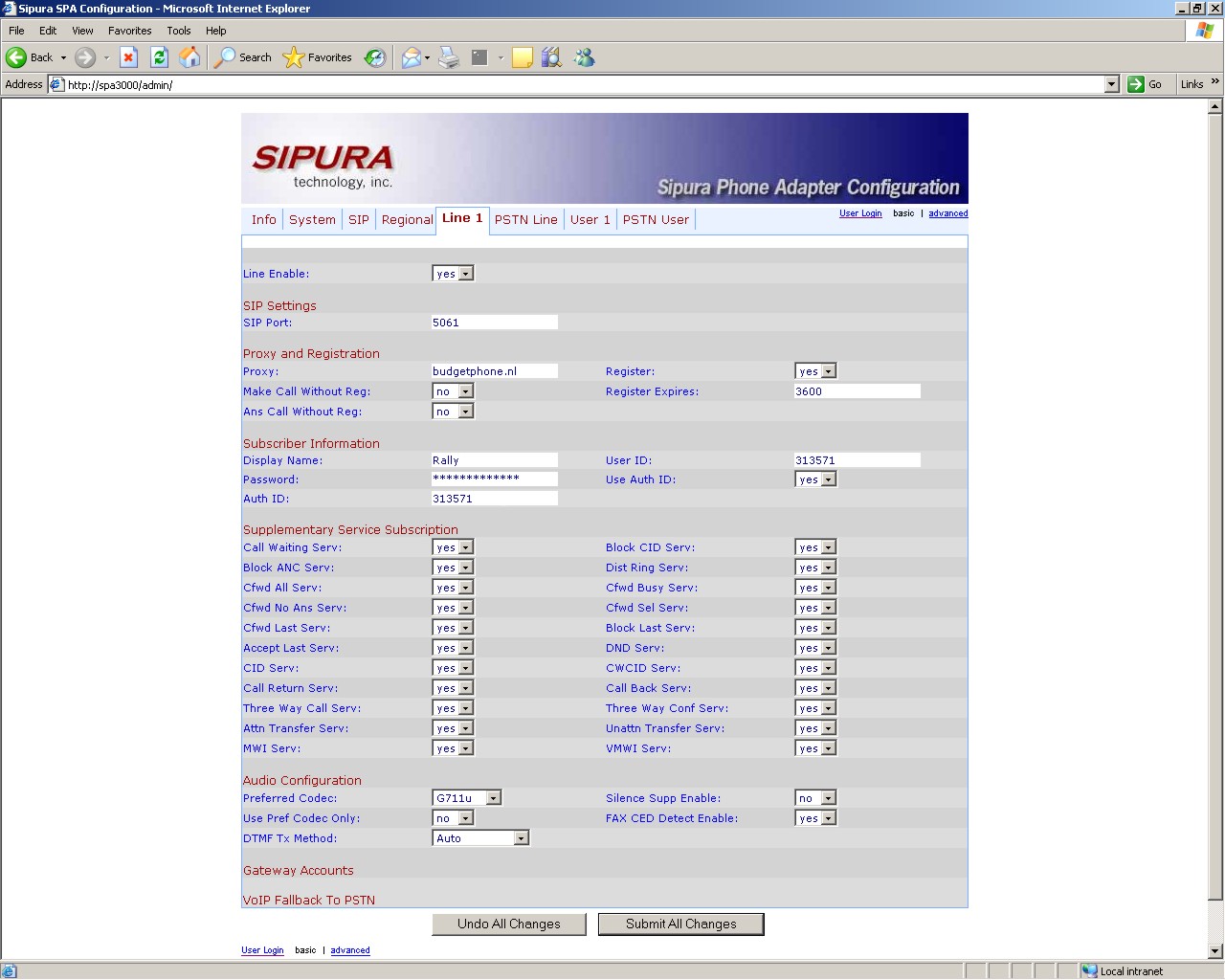Click the Links toolbar label
This screenshot has width=1225, height=980.
1192,84
